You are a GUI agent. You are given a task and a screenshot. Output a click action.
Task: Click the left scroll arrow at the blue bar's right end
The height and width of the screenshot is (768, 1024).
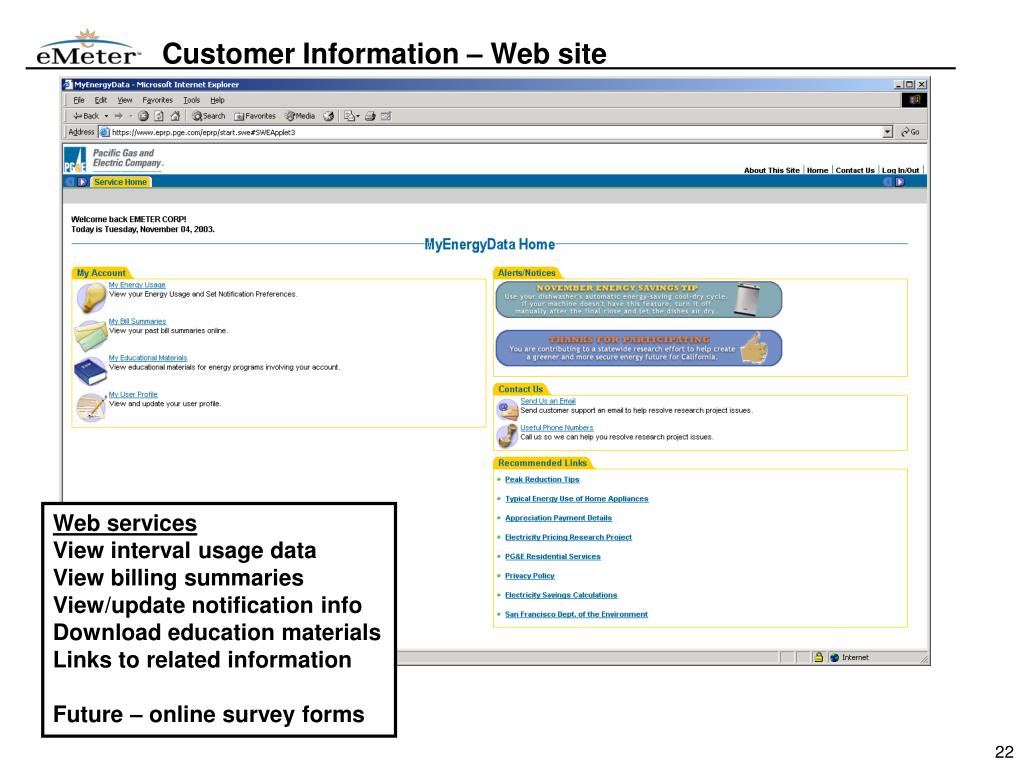[x=888, y=182]
